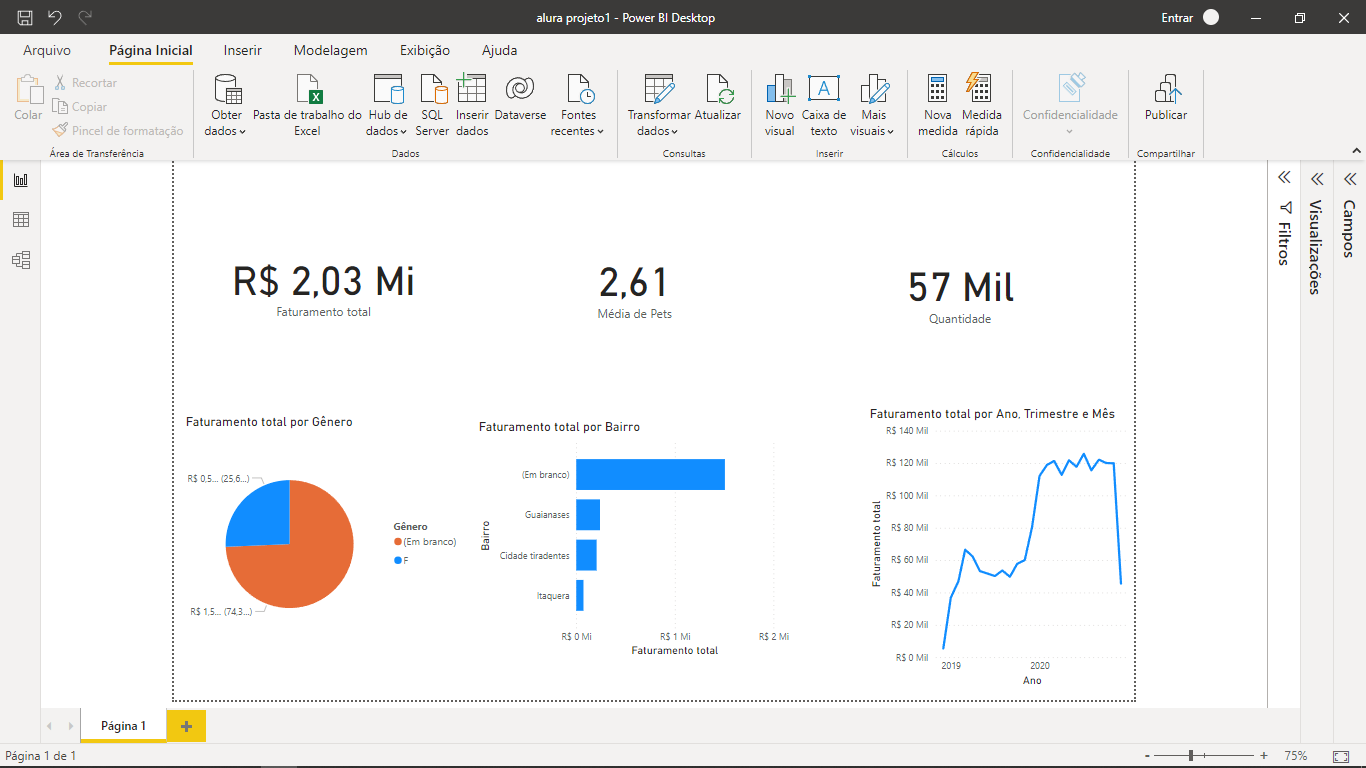Expand the Campos pane
Image resolution: width=1366 pixels, height=768 pixels.
pyautogui.click(x=1349, y=179)
